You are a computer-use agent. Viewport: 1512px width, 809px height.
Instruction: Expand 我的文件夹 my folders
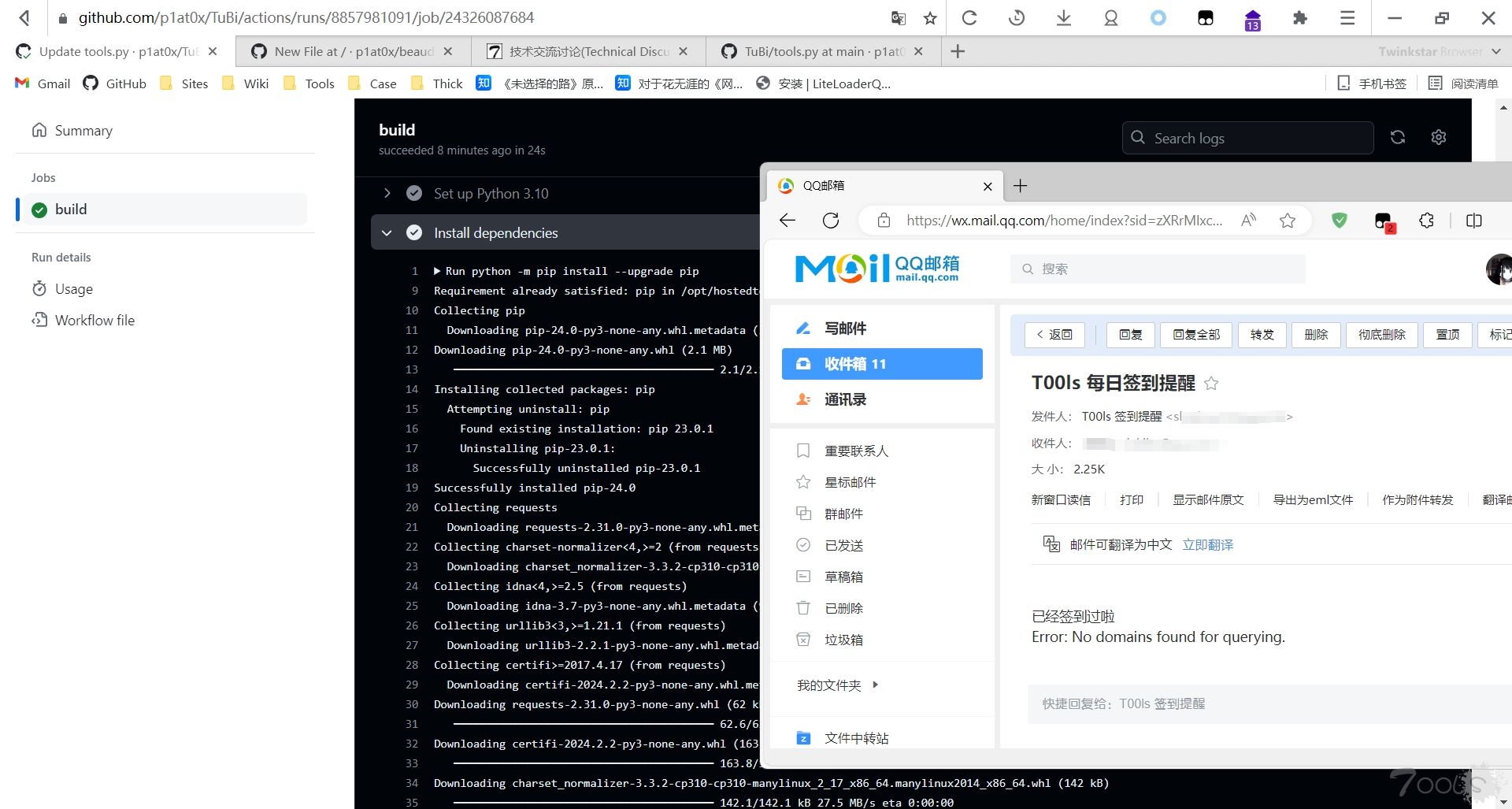tap(838, 685)
